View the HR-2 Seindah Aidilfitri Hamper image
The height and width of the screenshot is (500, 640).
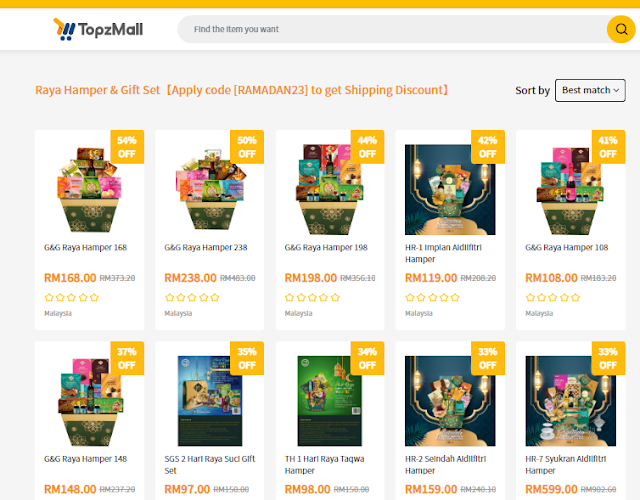coord(450,401)
